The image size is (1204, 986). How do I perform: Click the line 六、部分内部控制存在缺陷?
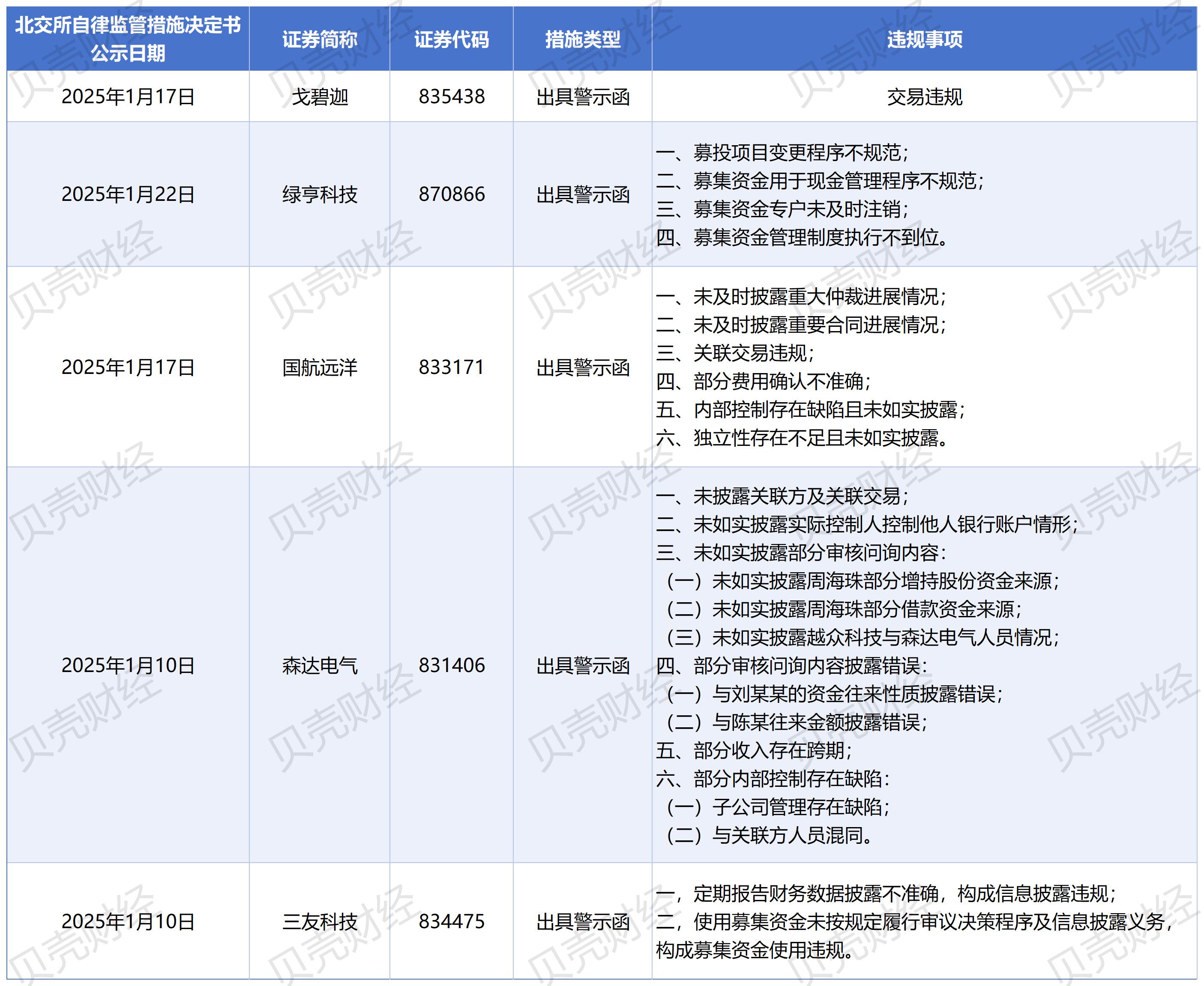tap(773, 779)
